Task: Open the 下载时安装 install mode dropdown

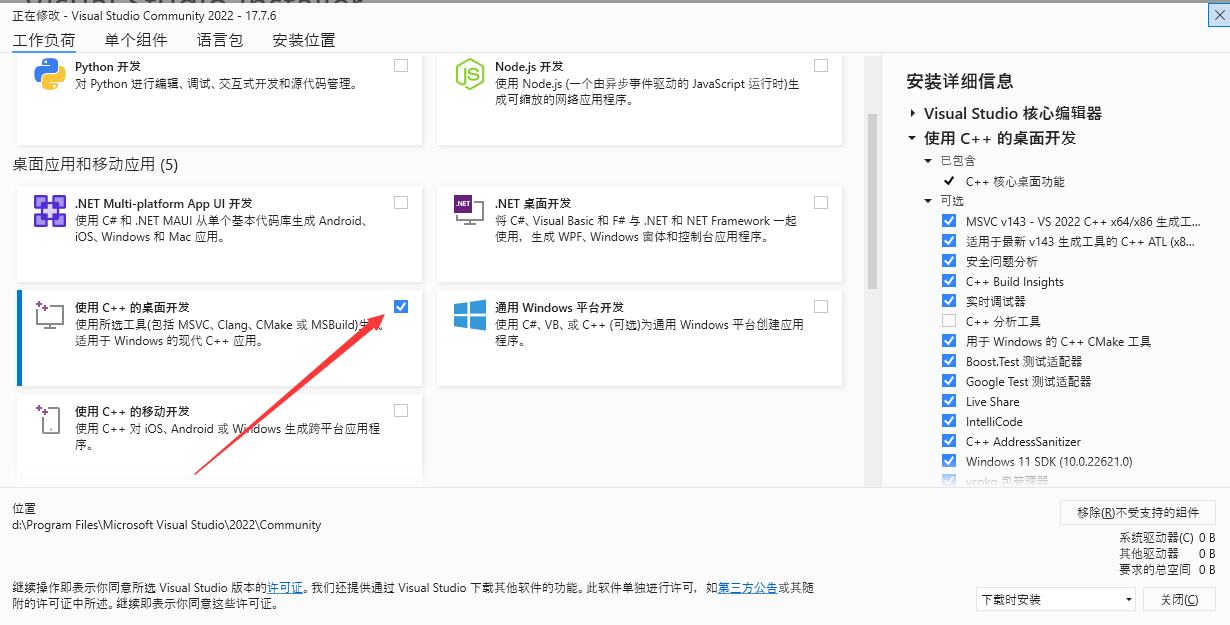Action: [x=1056, y=600]
